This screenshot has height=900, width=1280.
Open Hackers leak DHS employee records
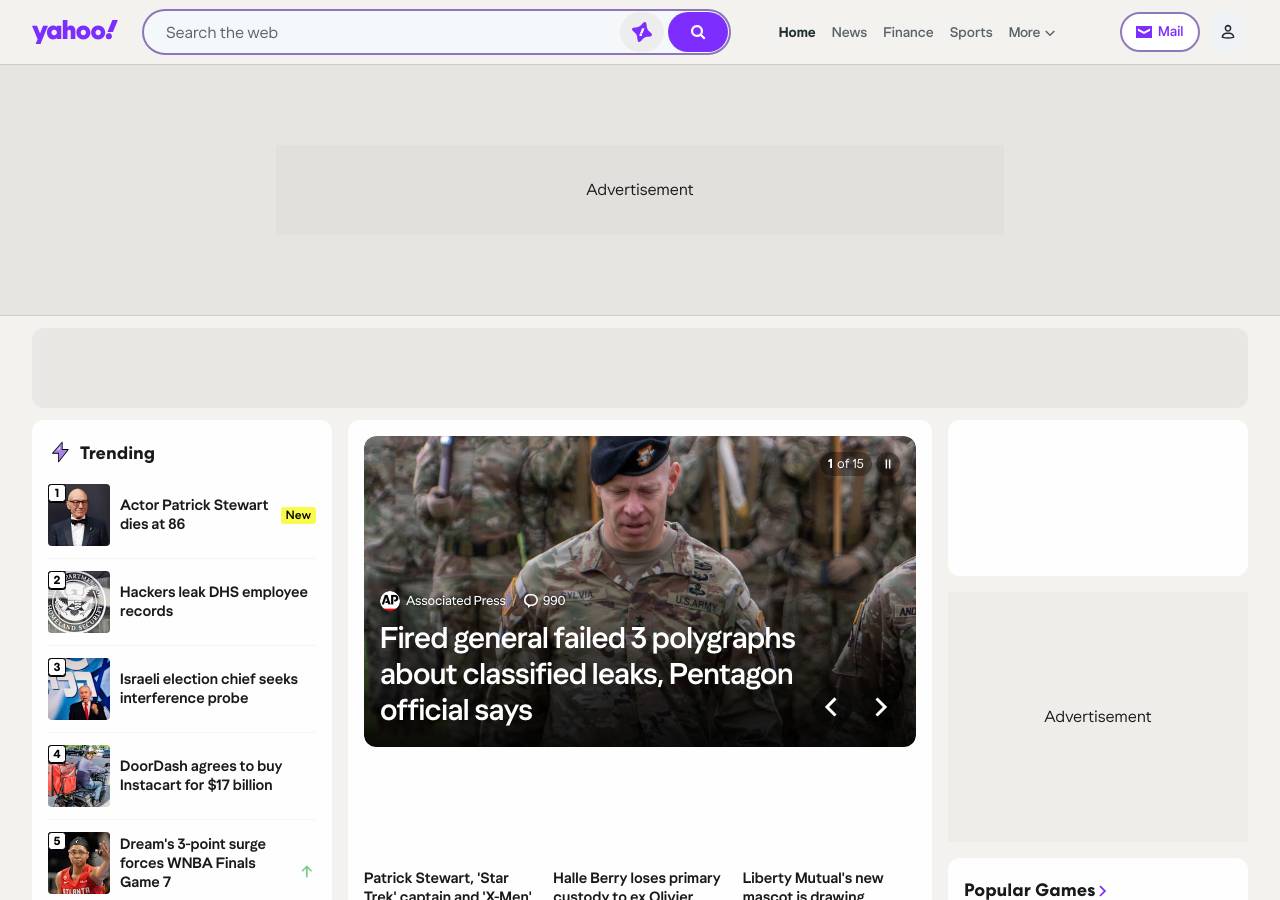tap(214, 601)
